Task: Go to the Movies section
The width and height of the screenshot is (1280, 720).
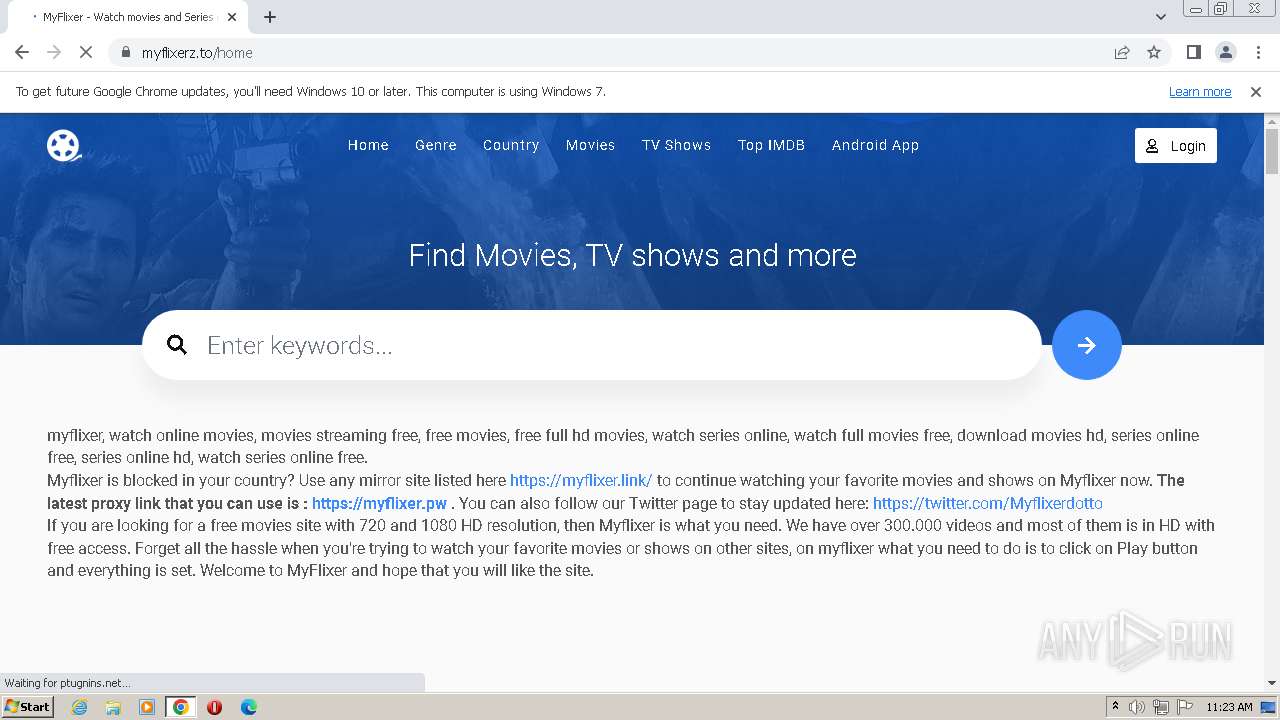Action: click(x=590, y=145)
